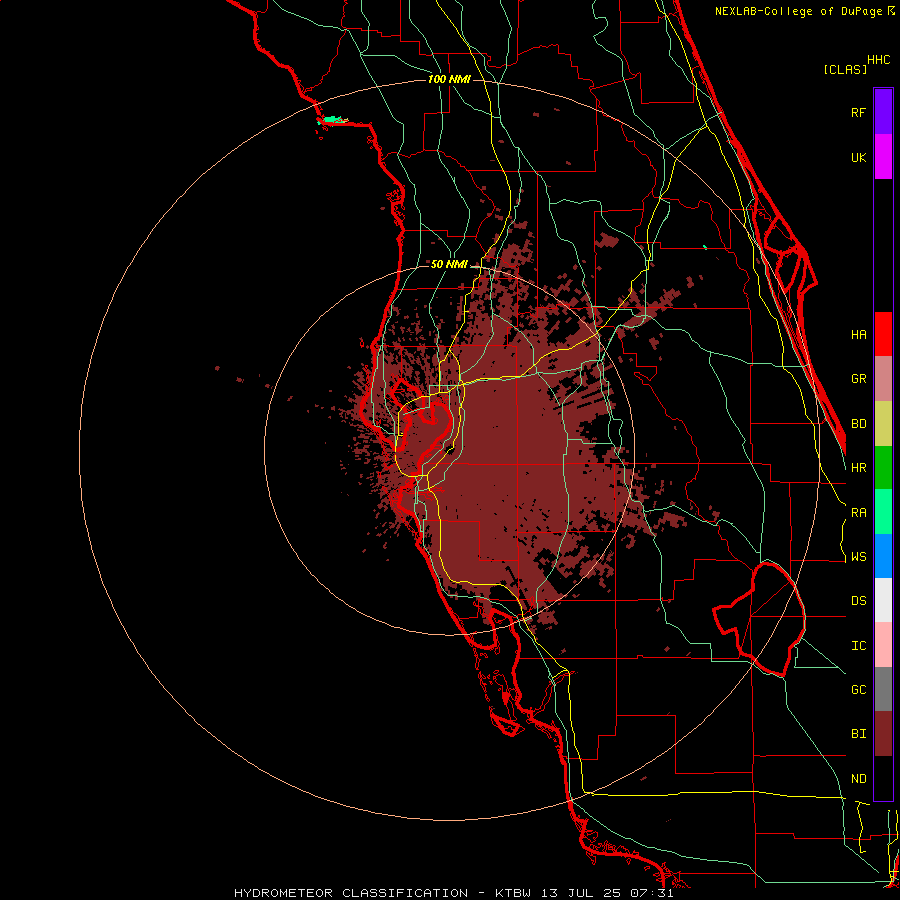
Task: Click the "HHC" product code text
Action: (x=878, y=60)
